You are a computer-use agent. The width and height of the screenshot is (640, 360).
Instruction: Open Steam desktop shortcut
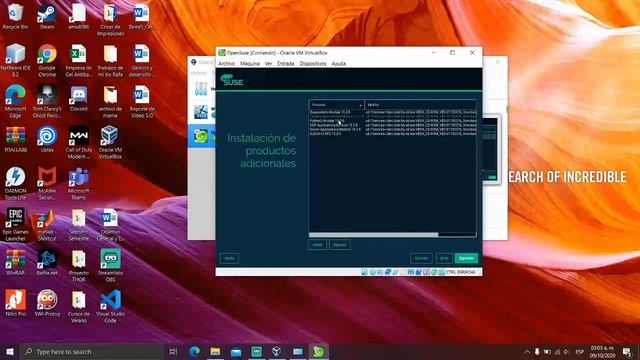47,17
